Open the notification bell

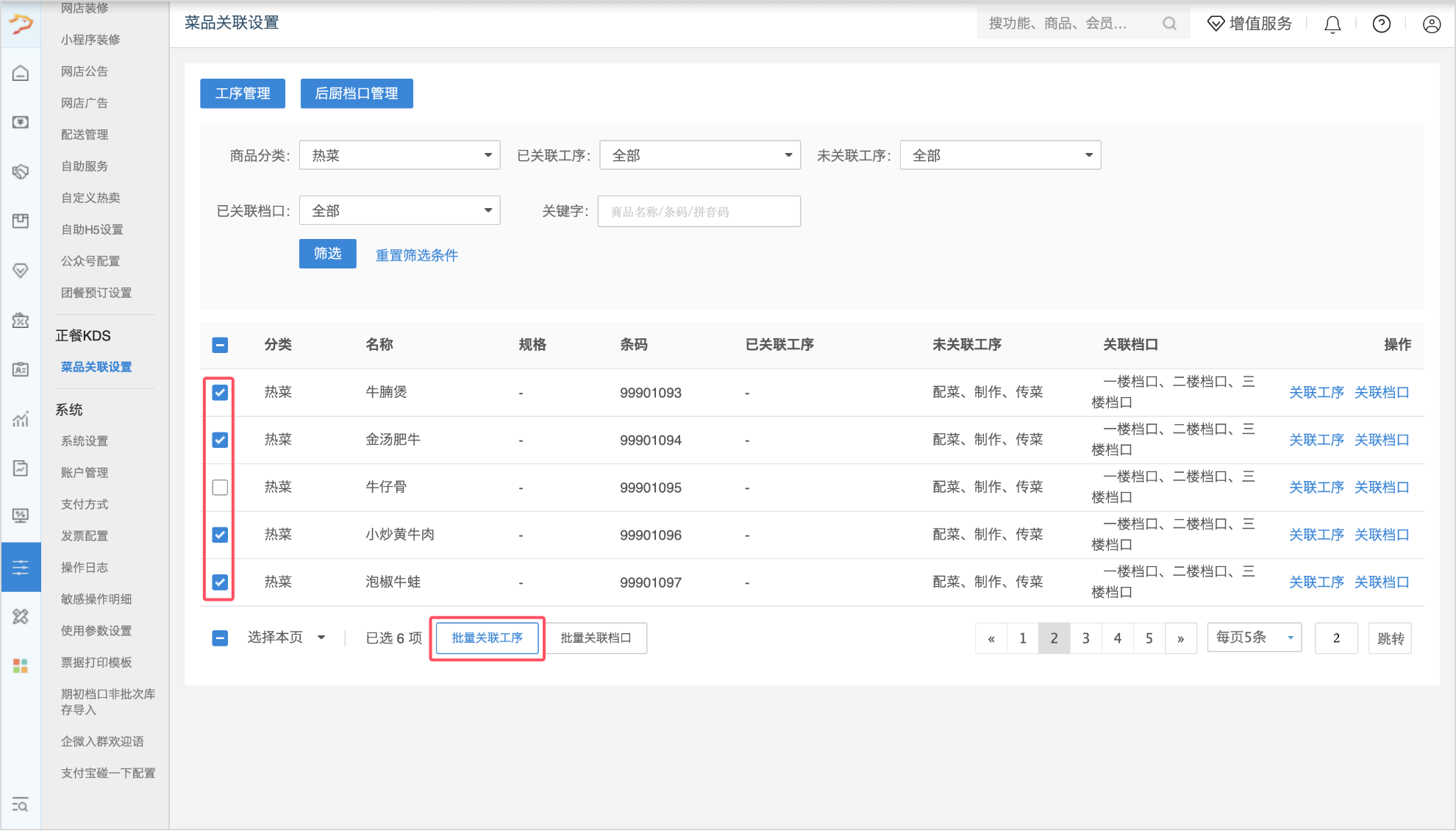pyautogui.click(x=1332, y=24)
